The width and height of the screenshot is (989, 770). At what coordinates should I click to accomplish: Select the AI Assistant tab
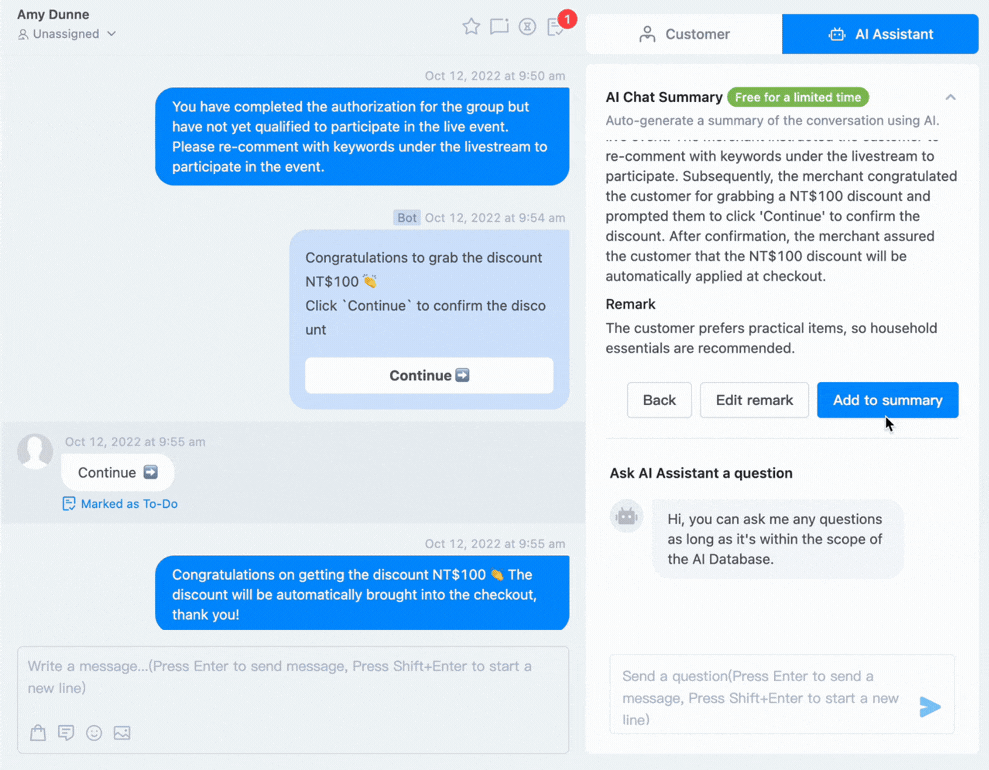click(881, 34)
